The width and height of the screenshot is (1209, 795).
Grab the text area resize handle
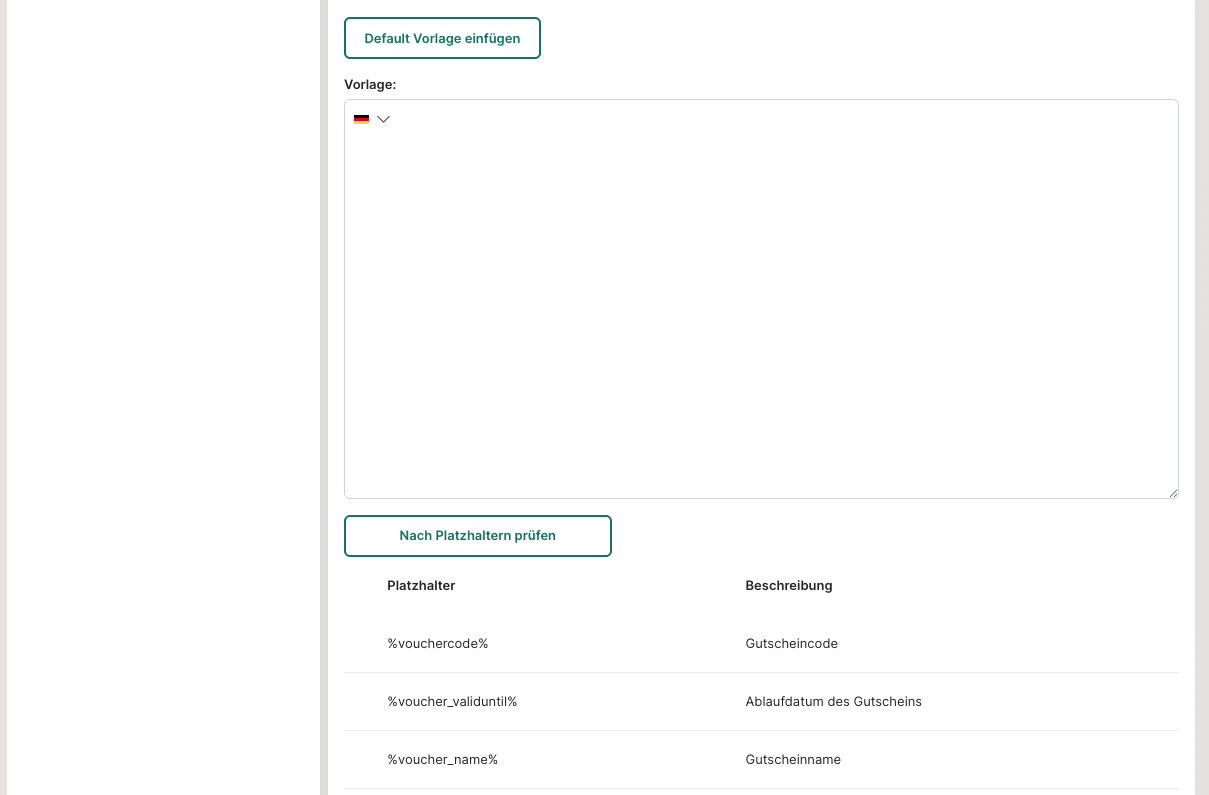coord(1173,493)
